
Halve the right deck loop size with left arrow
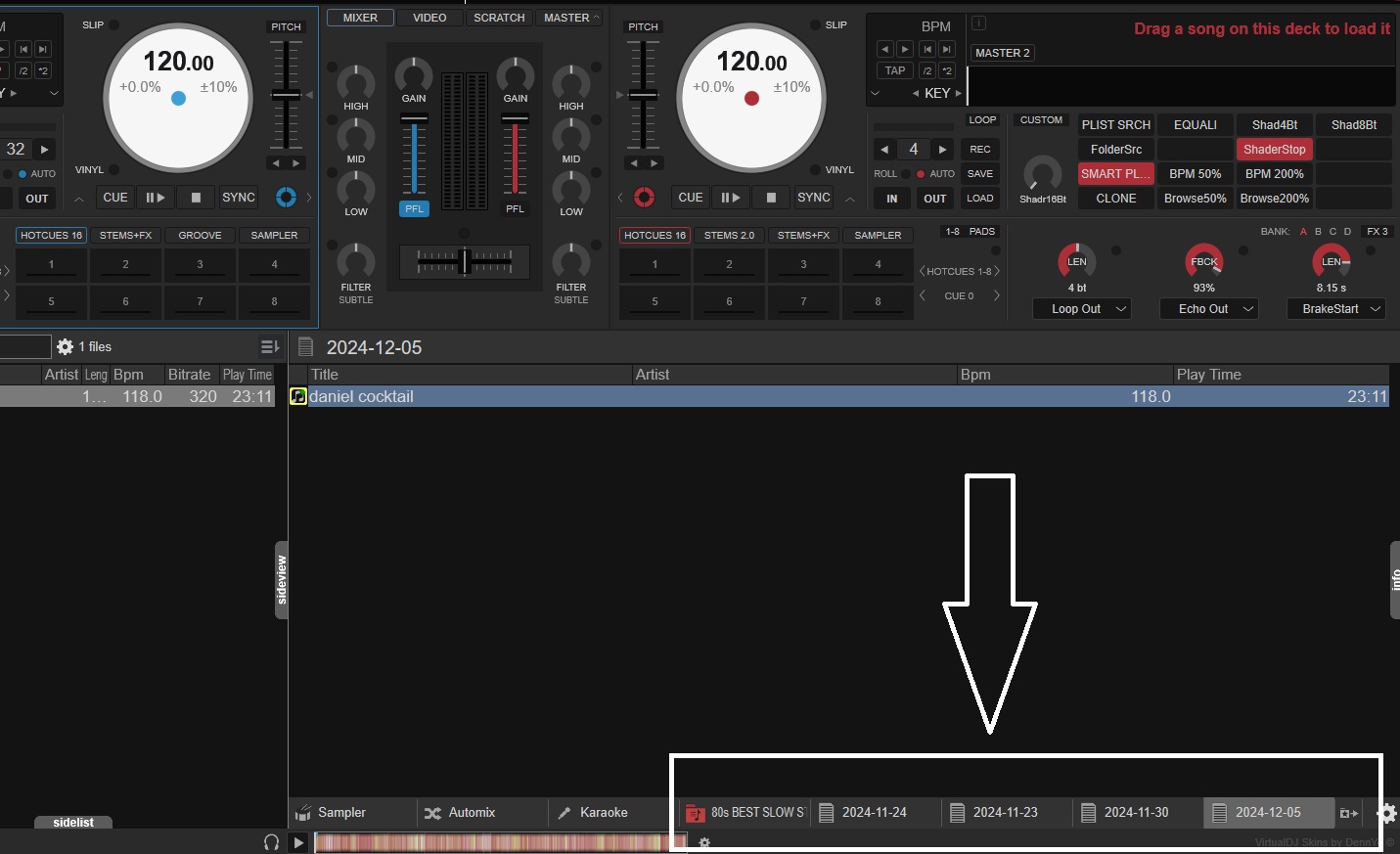884,150
